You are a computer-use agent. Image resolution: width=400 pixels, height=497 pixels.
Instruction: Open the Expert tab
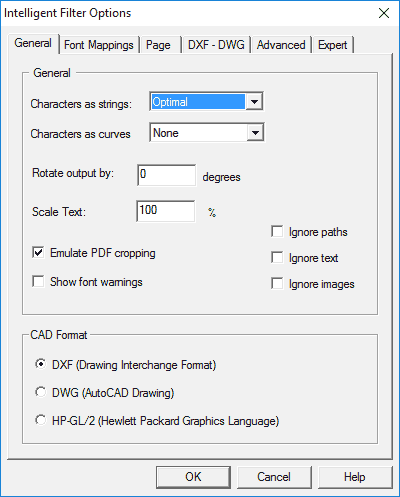[x=332, y=45]
